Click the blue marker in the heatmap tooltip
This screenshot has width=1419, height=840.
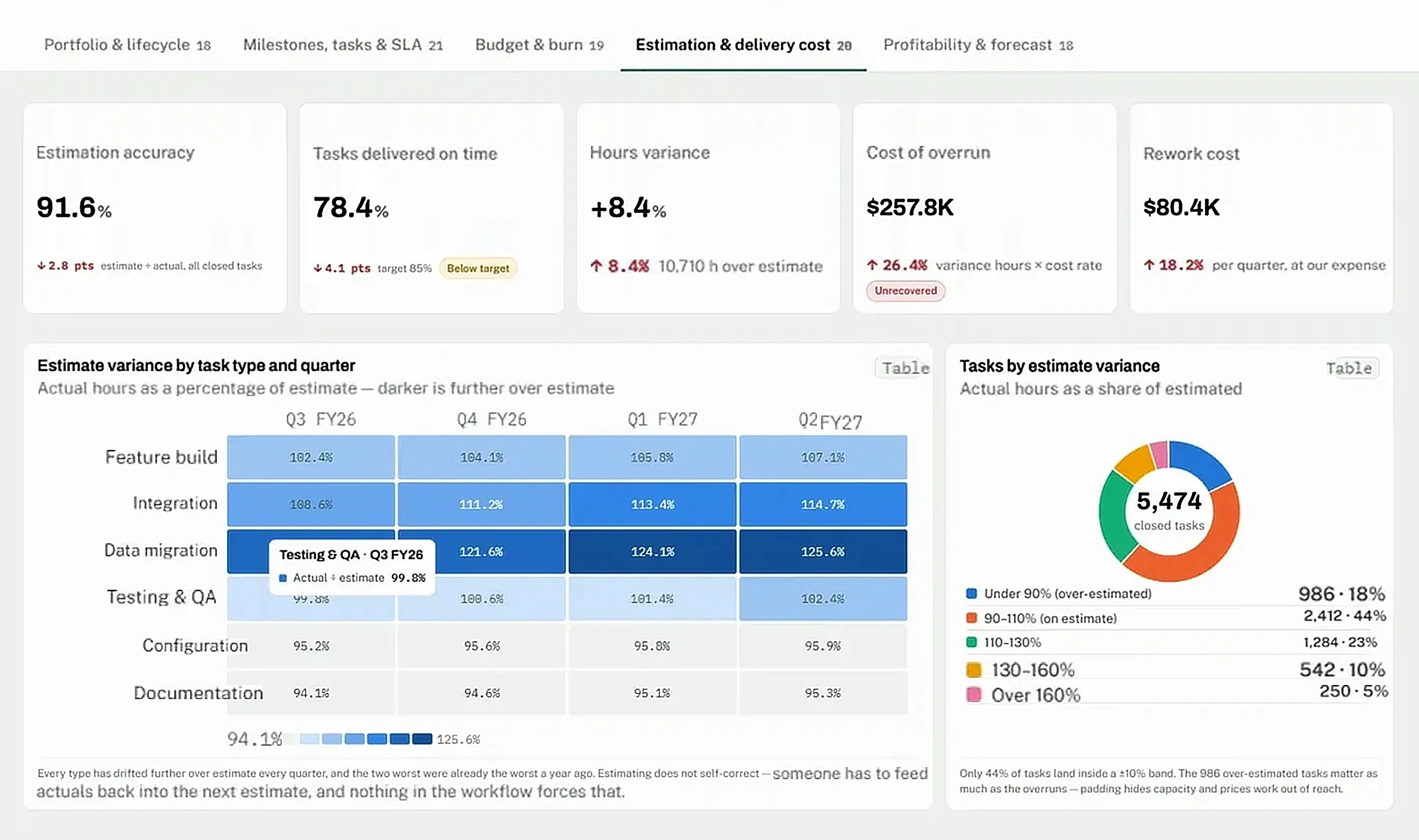283,578
